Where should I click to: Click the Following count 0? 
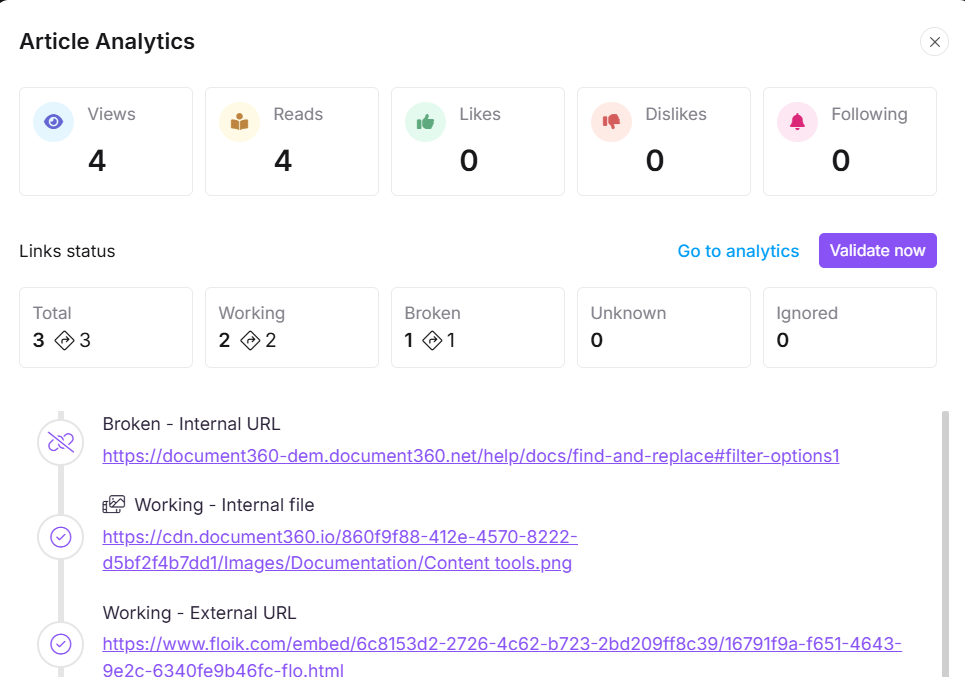[x=841, y=161]
